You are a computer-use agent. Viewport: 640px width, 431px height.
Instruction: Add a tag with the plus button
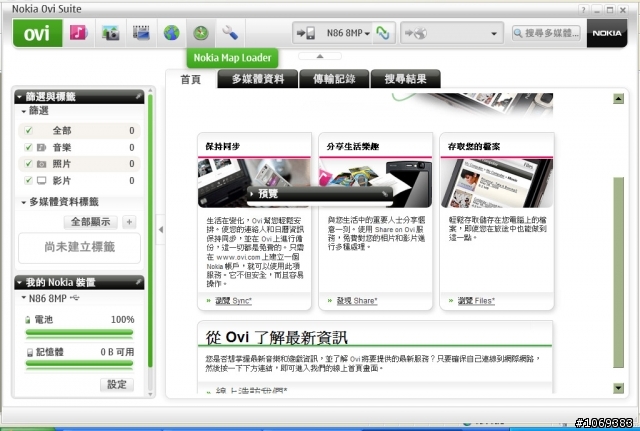(x=129, y=222)
